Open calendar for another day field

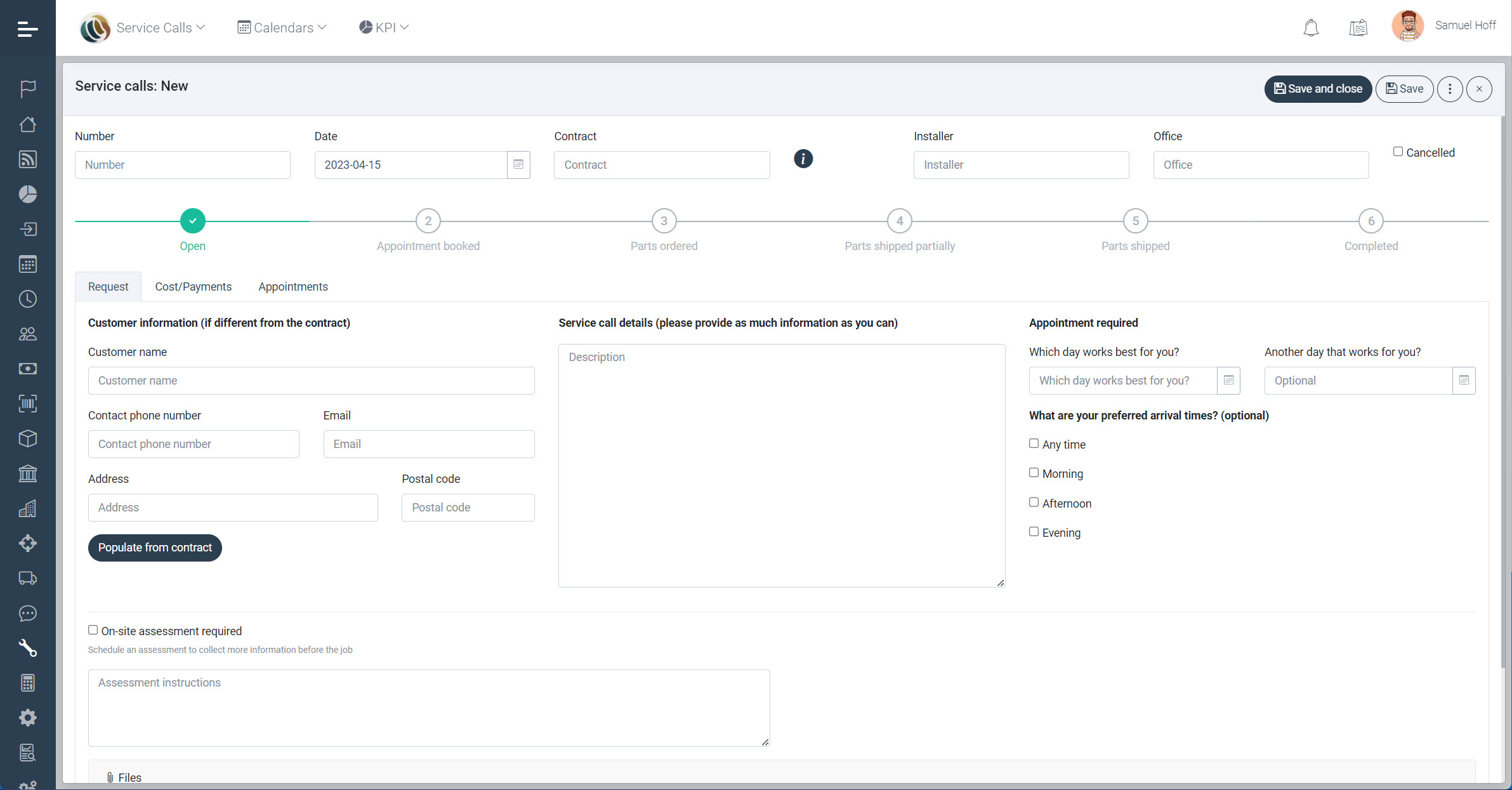[x=1464, y=380]
